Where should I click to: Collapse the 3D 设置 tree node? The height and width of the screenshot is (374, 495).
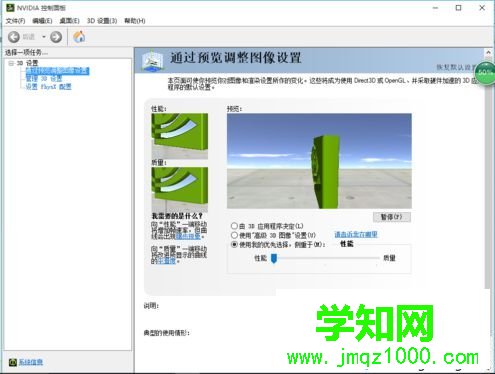pos(11,63)
